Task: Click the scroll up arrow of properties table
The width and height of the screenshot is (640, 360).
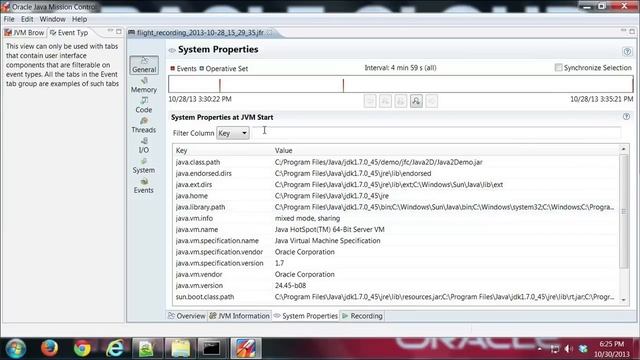Action: [624, 149]
